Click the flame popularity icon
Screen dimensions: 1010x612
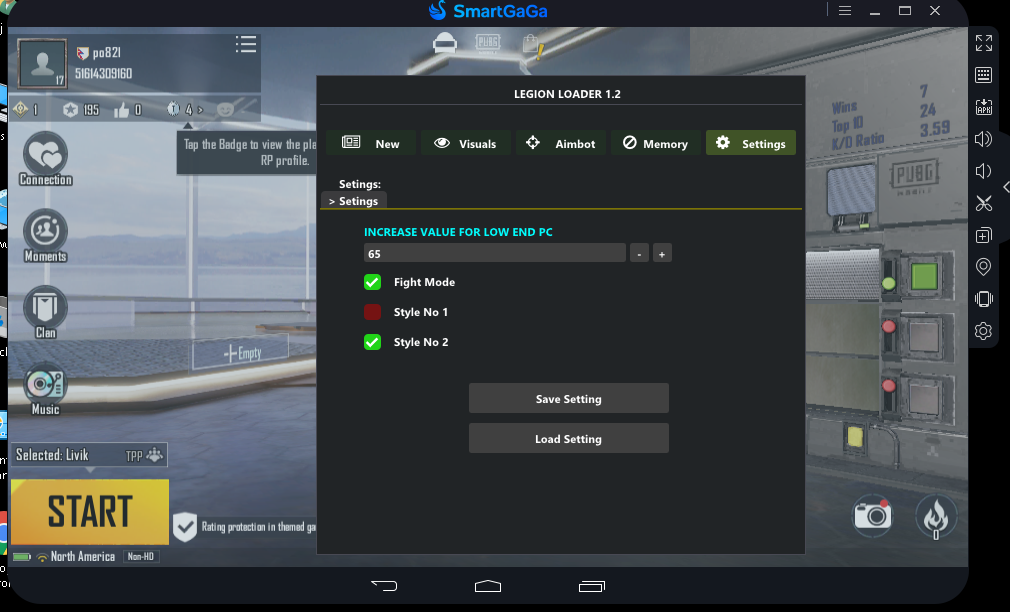coord(936,517)
